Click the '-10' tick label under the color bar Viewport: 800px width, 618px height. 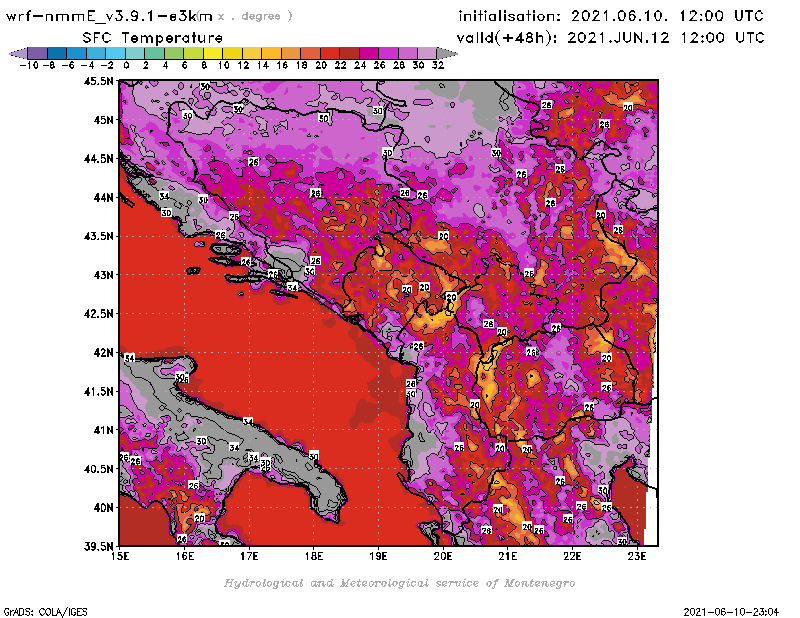[x=29, y=65]
